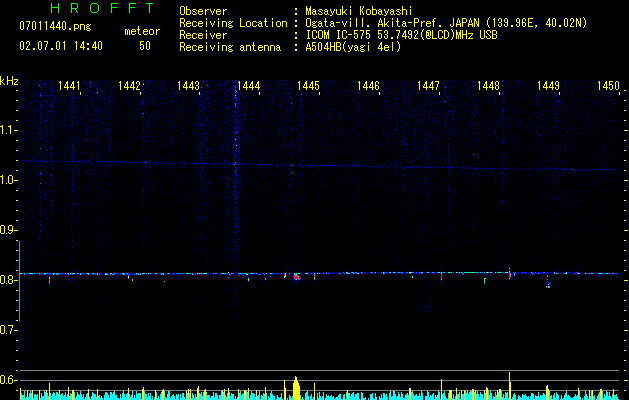This screenshot has height=400, width=629.
Task: Select the A504HB(yagi 4el) antenna text
Action: pos(353,47)
